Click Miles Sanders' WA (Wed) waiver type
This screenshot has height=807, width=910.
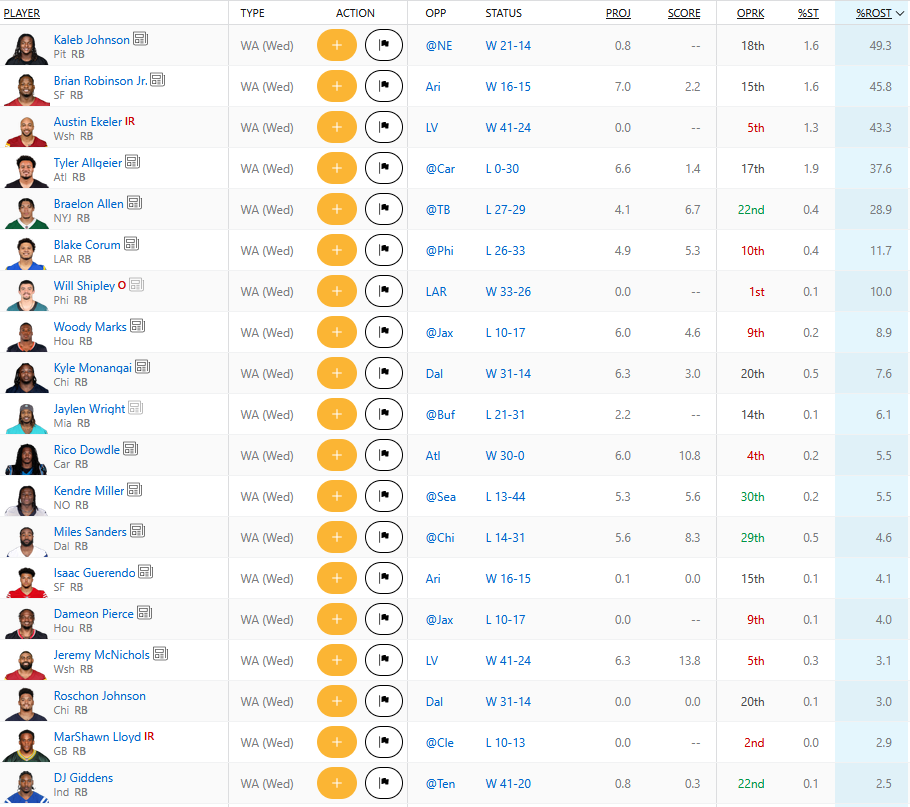(x=267, y=538)
